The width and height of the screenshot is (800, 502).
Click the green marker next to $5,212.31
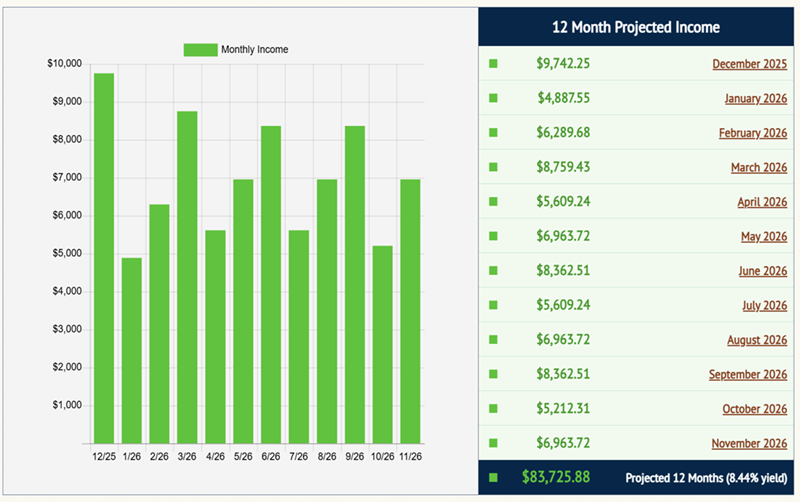point(493,409)
